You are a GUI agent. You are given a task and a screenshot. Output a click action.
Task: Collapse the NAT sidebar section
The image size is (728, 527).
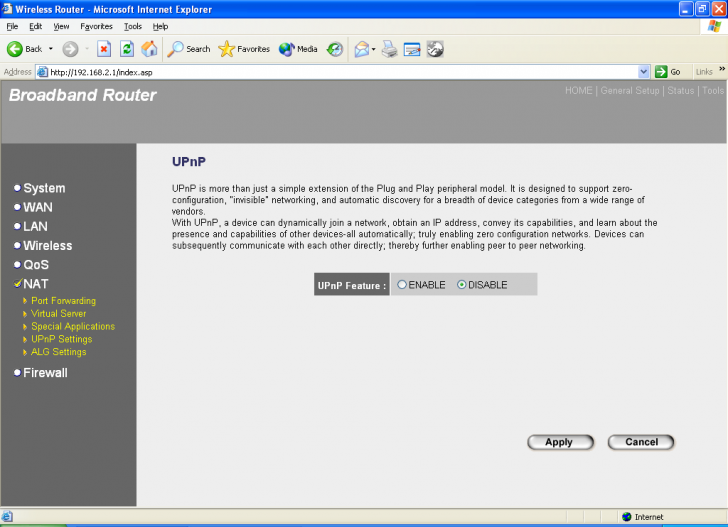[x=36, y=284]
